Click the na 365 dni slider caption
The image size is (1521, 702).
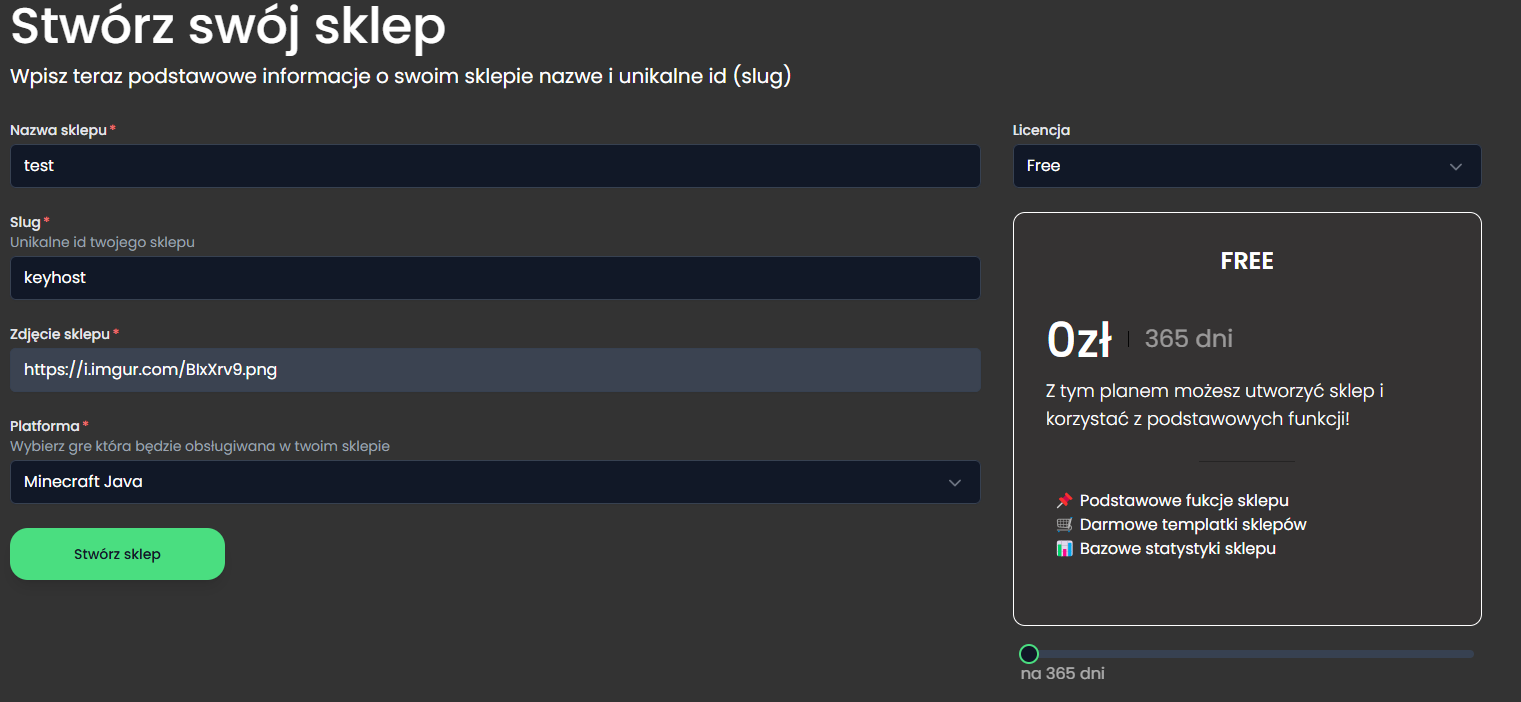click(1062, 674)
